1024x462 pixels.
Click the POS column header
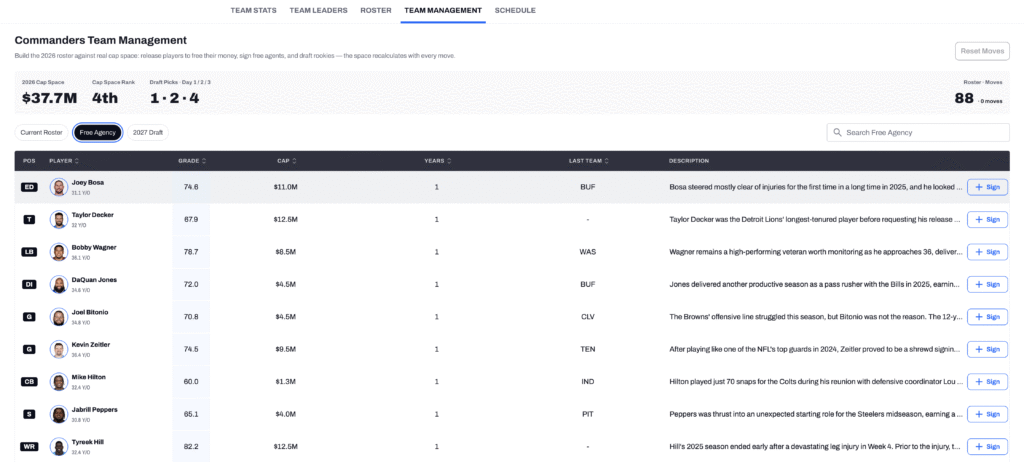29,161
